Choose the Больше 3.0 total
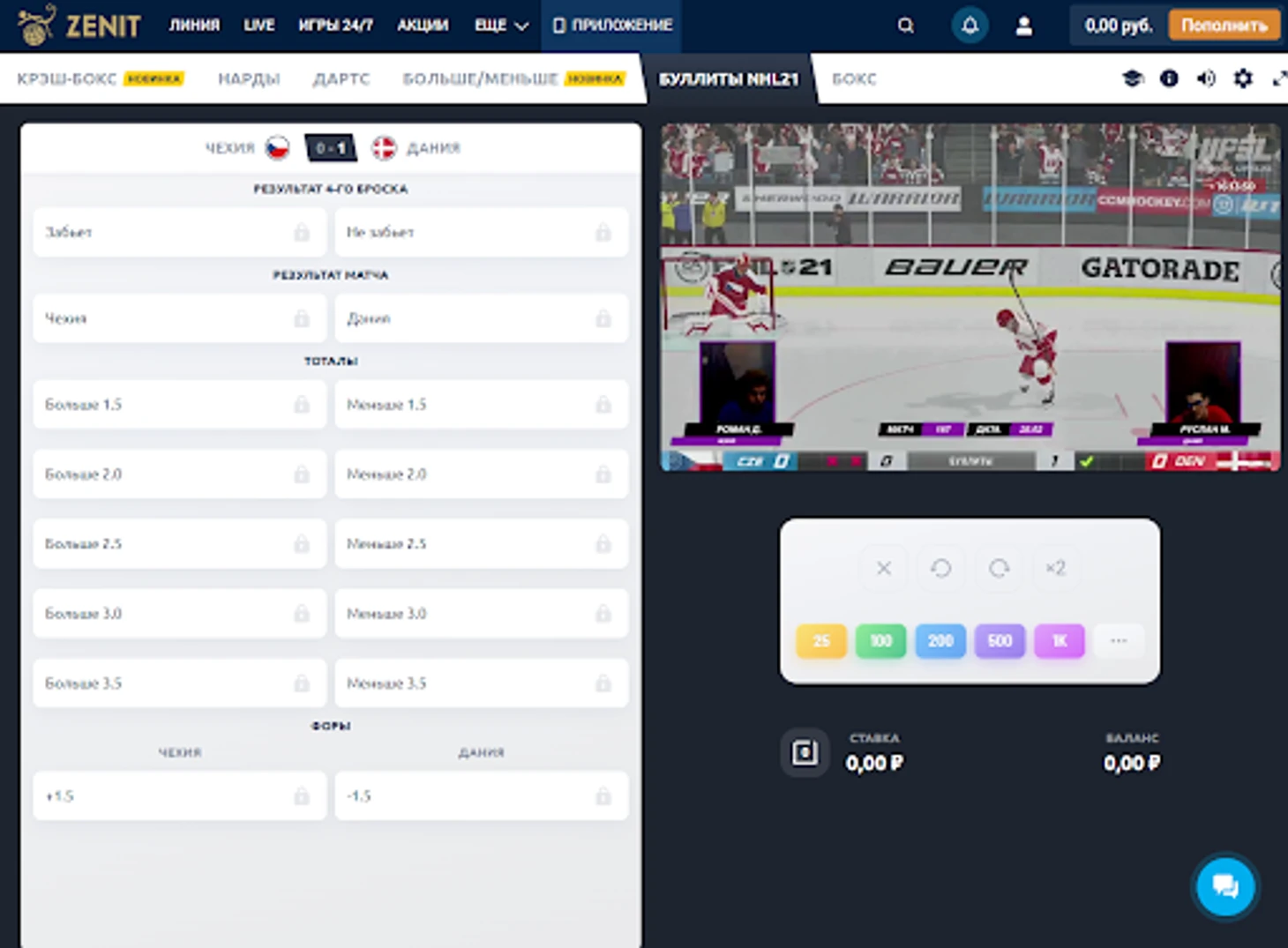 (x=180, y=614)
